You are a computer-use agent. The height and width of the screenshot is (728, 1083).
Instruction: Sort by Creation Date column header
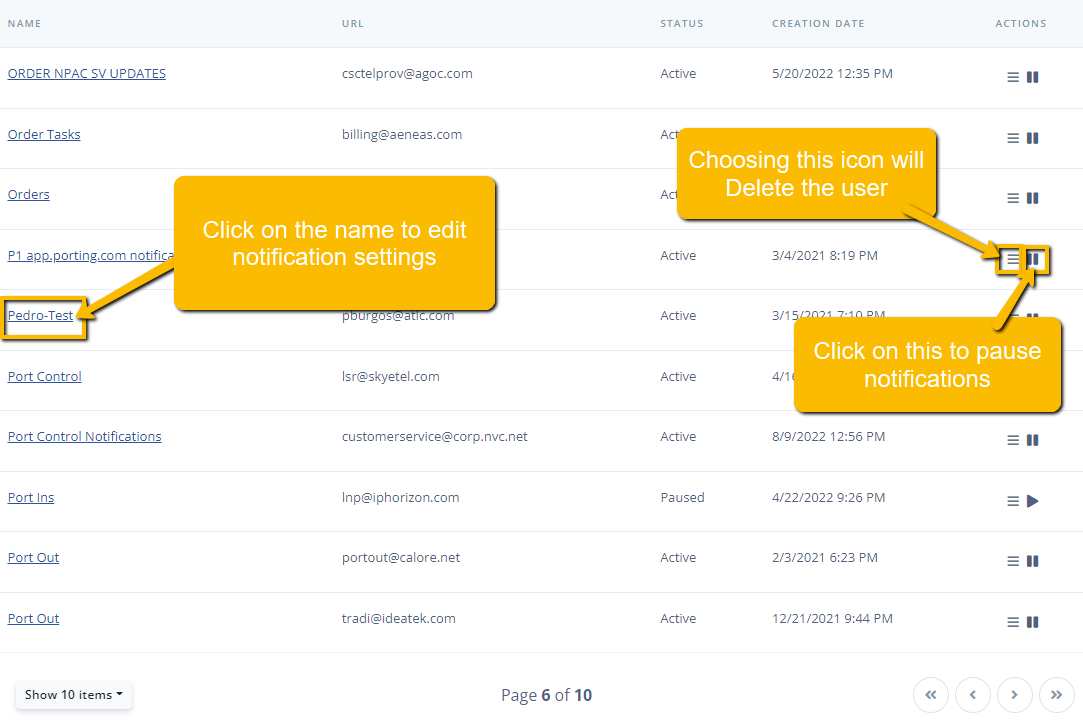tap(818, 24)
